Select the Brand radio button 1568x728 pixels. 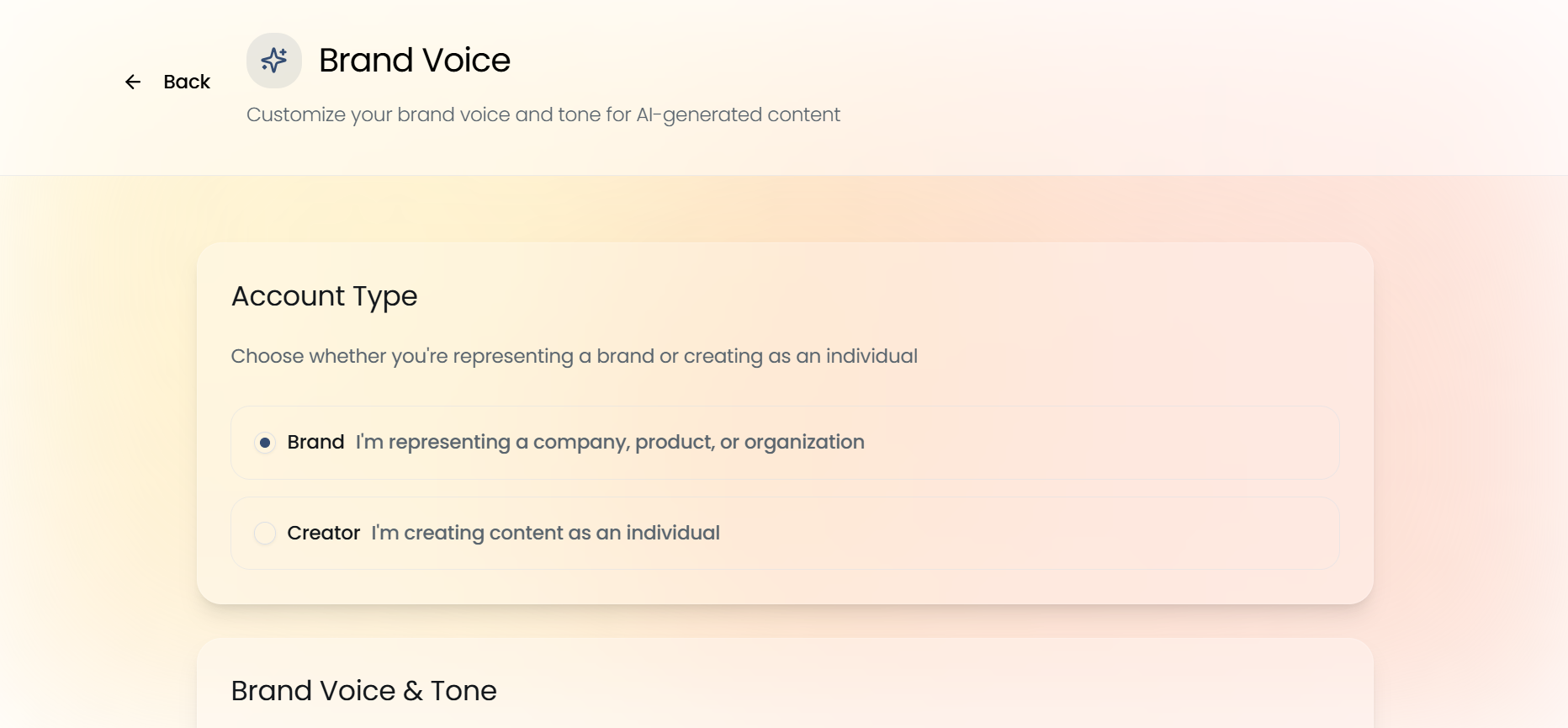click(265, 443)
